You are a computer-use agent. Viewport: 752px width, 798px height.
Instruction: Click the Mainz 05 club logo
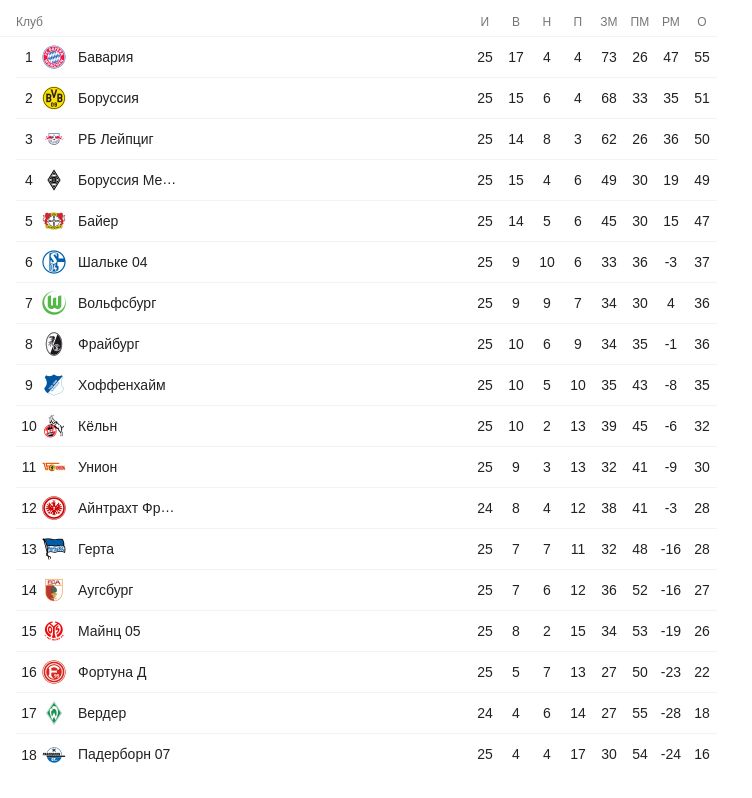54,631
